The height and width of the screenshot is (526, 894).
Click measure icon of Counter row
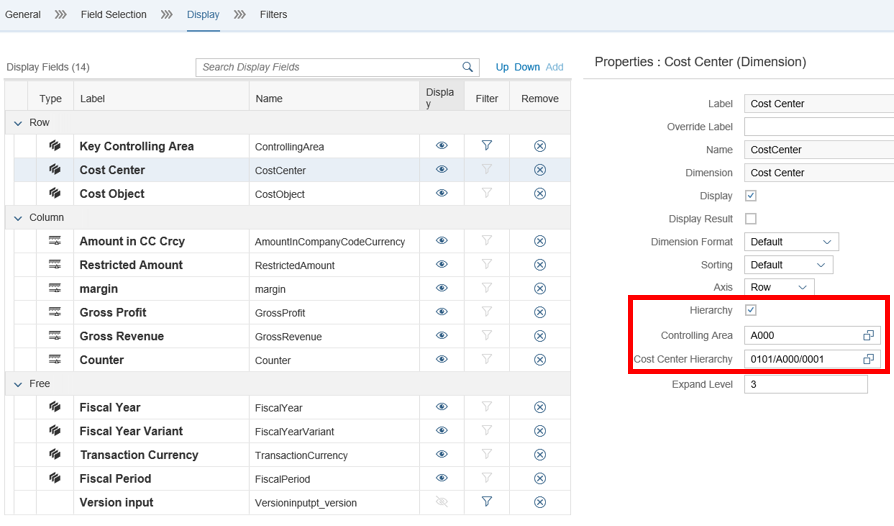click(55, 359)
